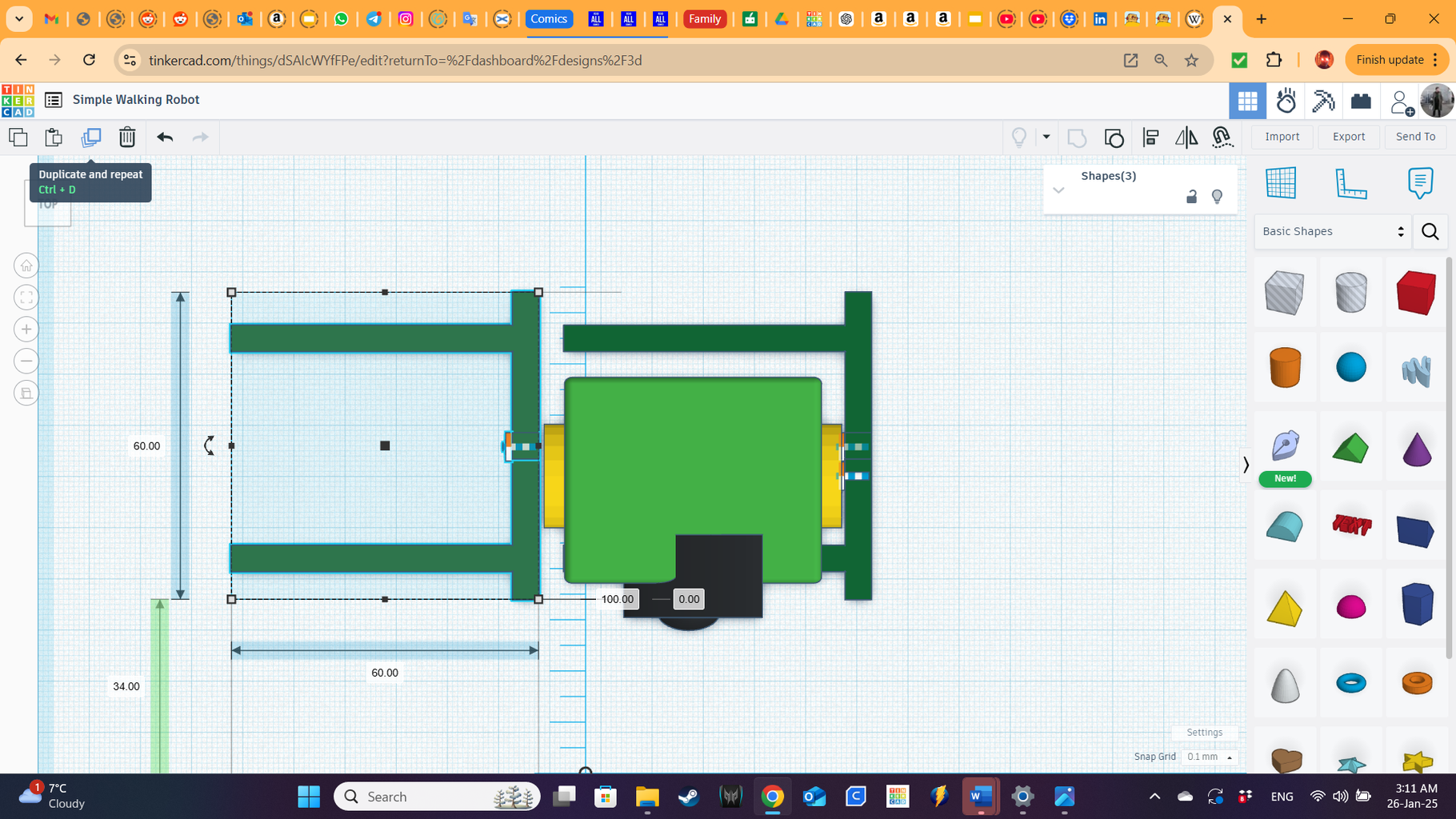This screenshot has height=819, width=1456.
Task: Open the Bricks mode icon
Action: click(1361, 101)
